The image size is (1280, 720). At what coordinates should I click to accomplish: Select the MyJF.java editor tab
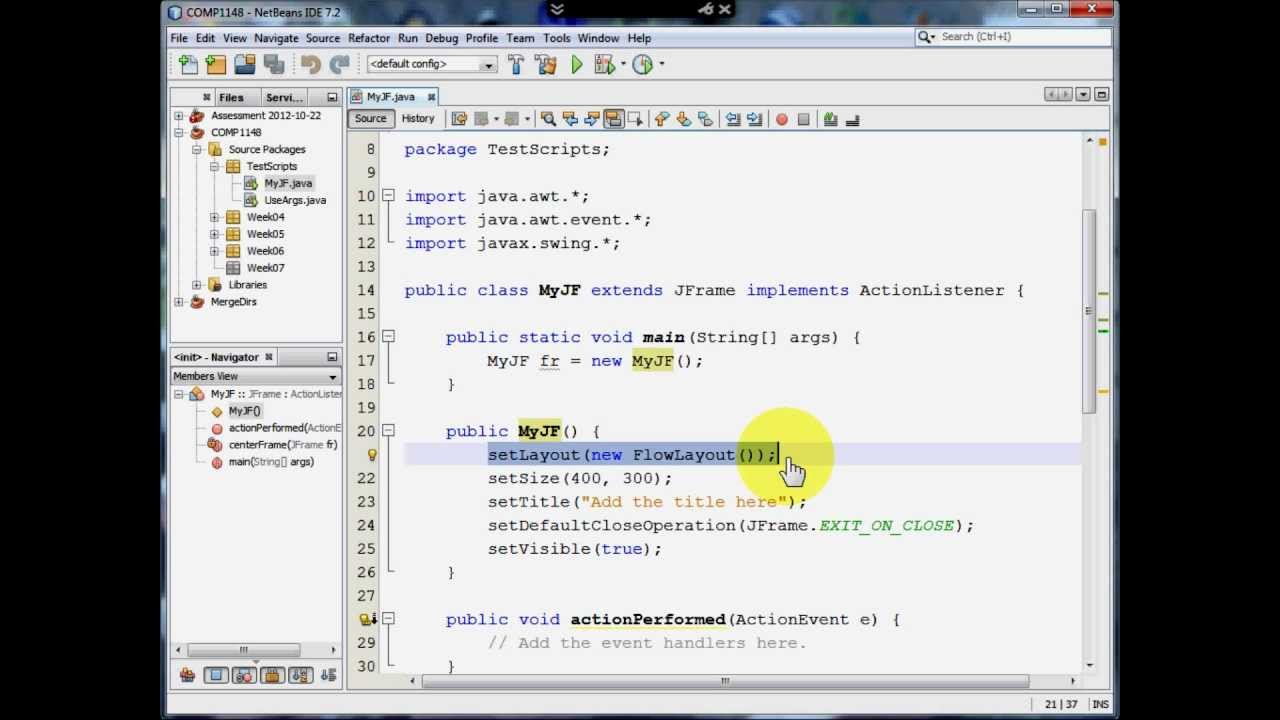390,97
